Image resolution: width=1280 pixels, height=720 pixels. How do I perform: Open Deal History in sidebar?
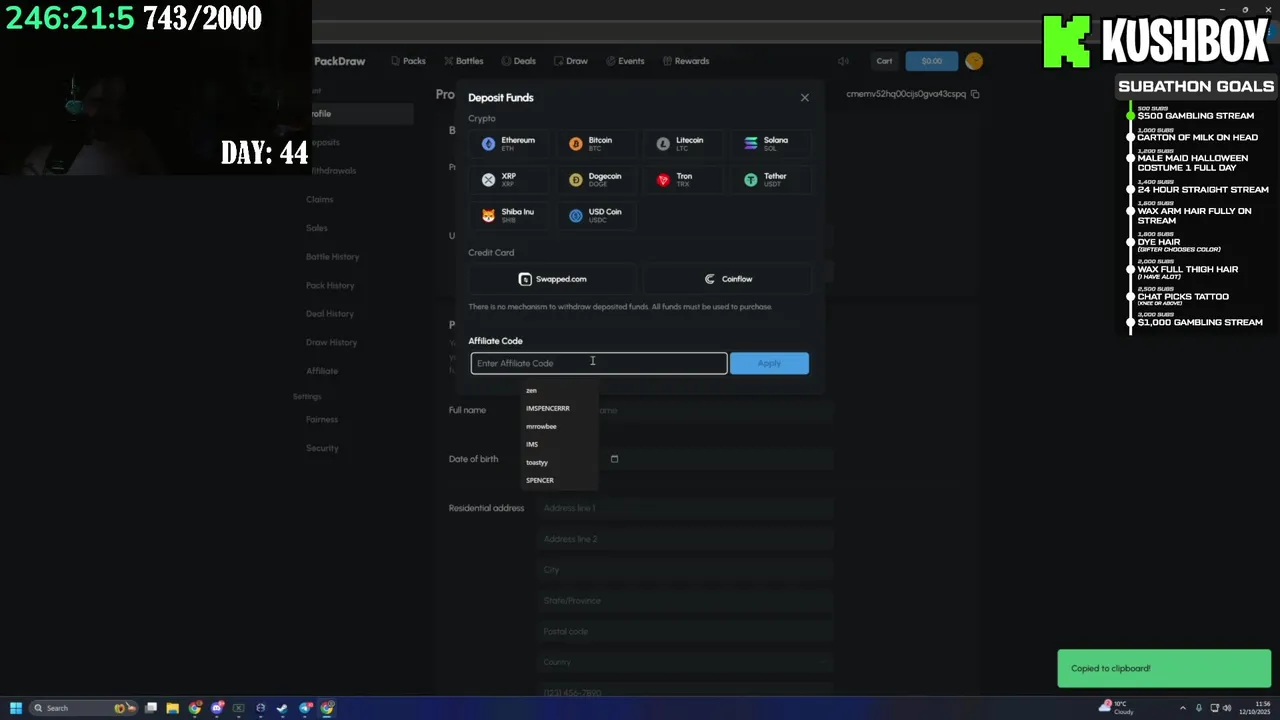pyautogui.click(x=330, y=314)
